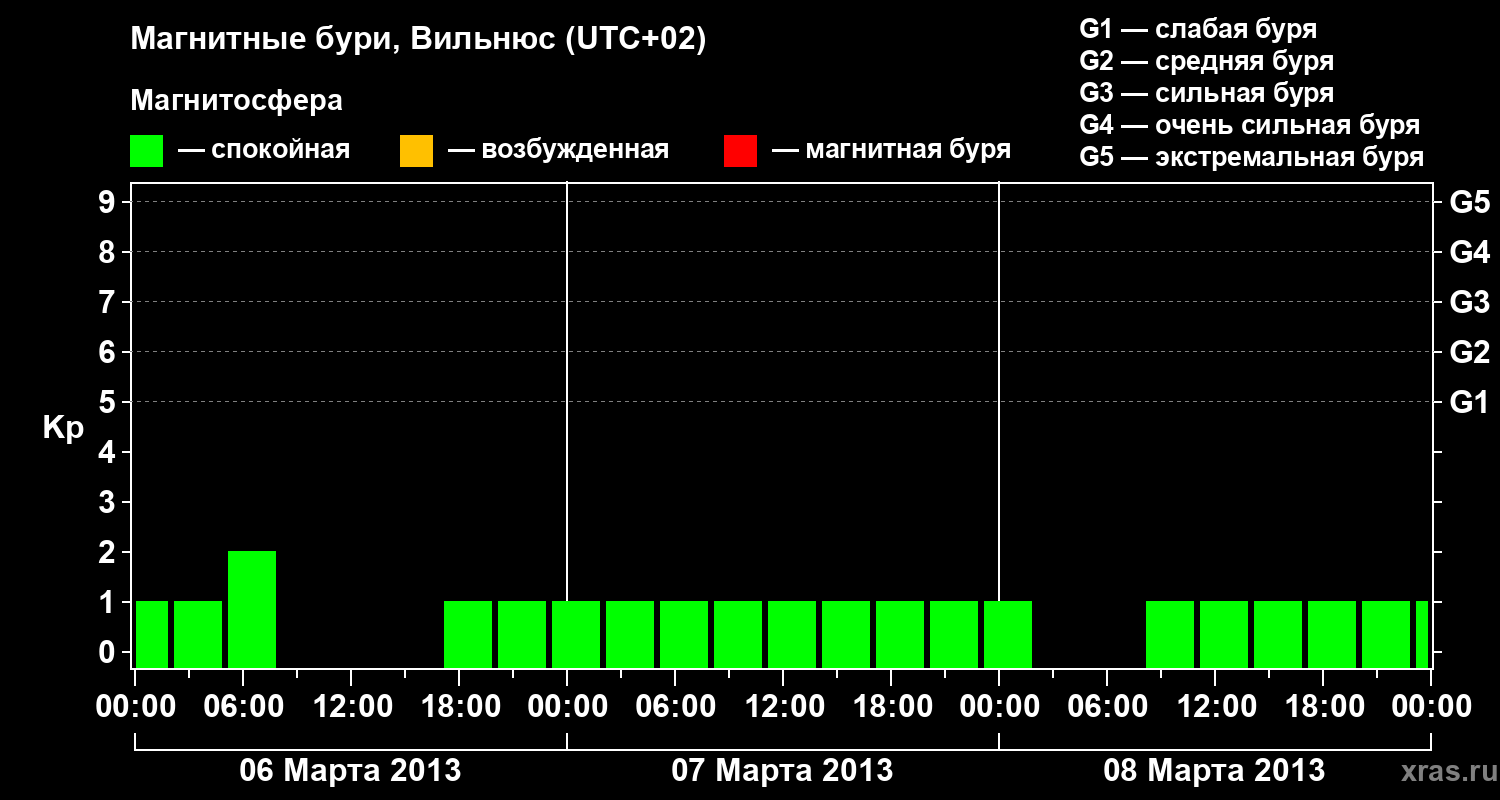Screen dimensions: 1500x800
Task: Select the chart title 'Магнитные бури, Вильнюс (UTC+02)'
Action: tap(419, 40)
